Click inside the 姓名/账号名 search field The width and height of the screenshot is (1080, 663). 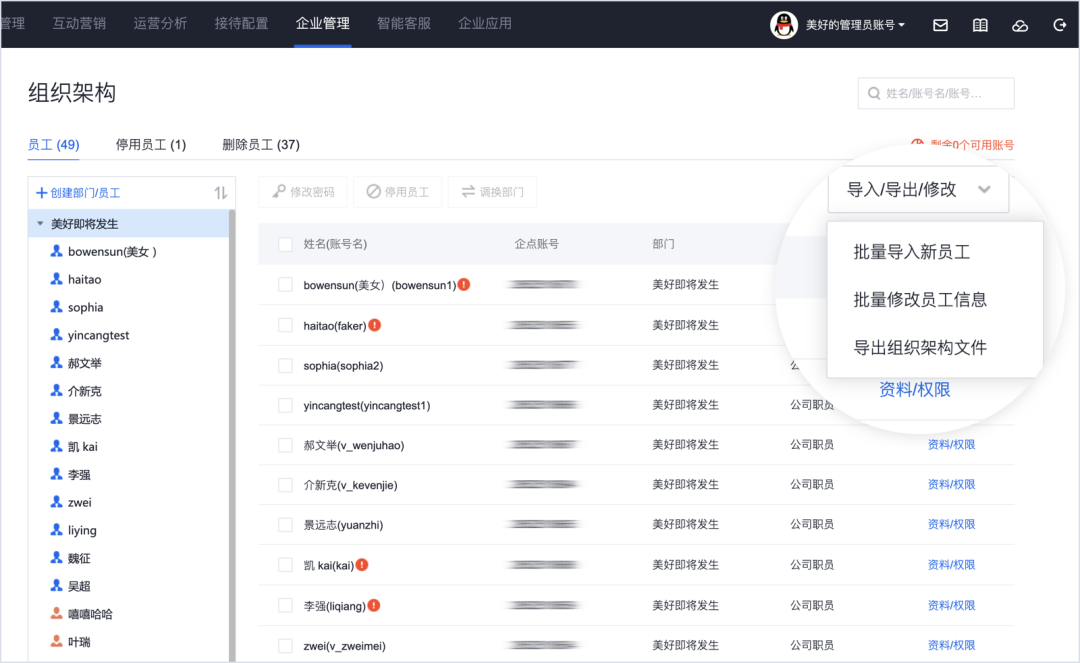[936, 93]
